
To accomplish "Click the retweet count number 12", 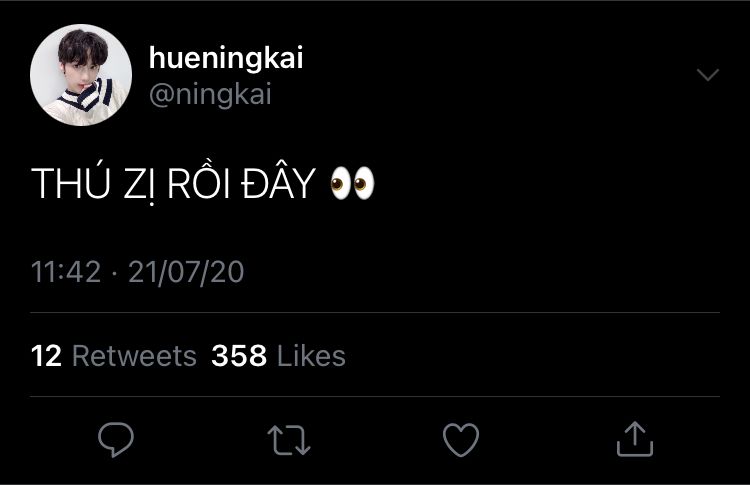I will pyautogui.click(x=47, y=356).
